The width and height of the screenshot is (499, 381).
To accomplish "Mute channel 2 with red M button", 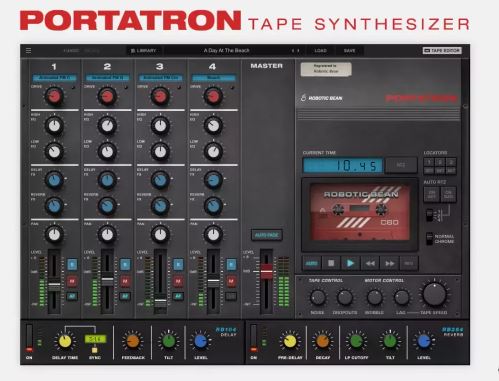I will click(125, 281).
